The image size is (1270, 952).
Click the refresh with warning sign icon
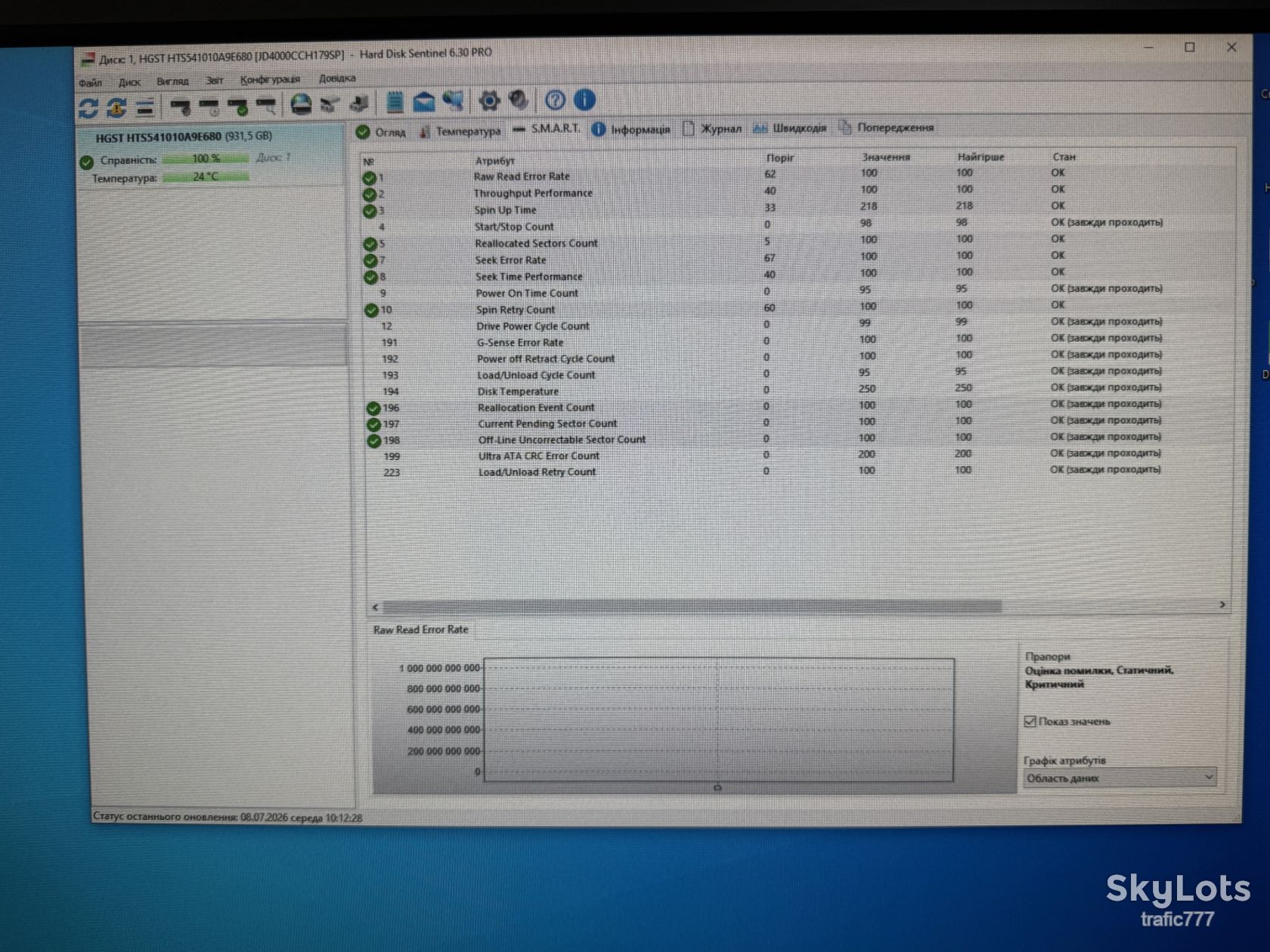click(116, 107)
